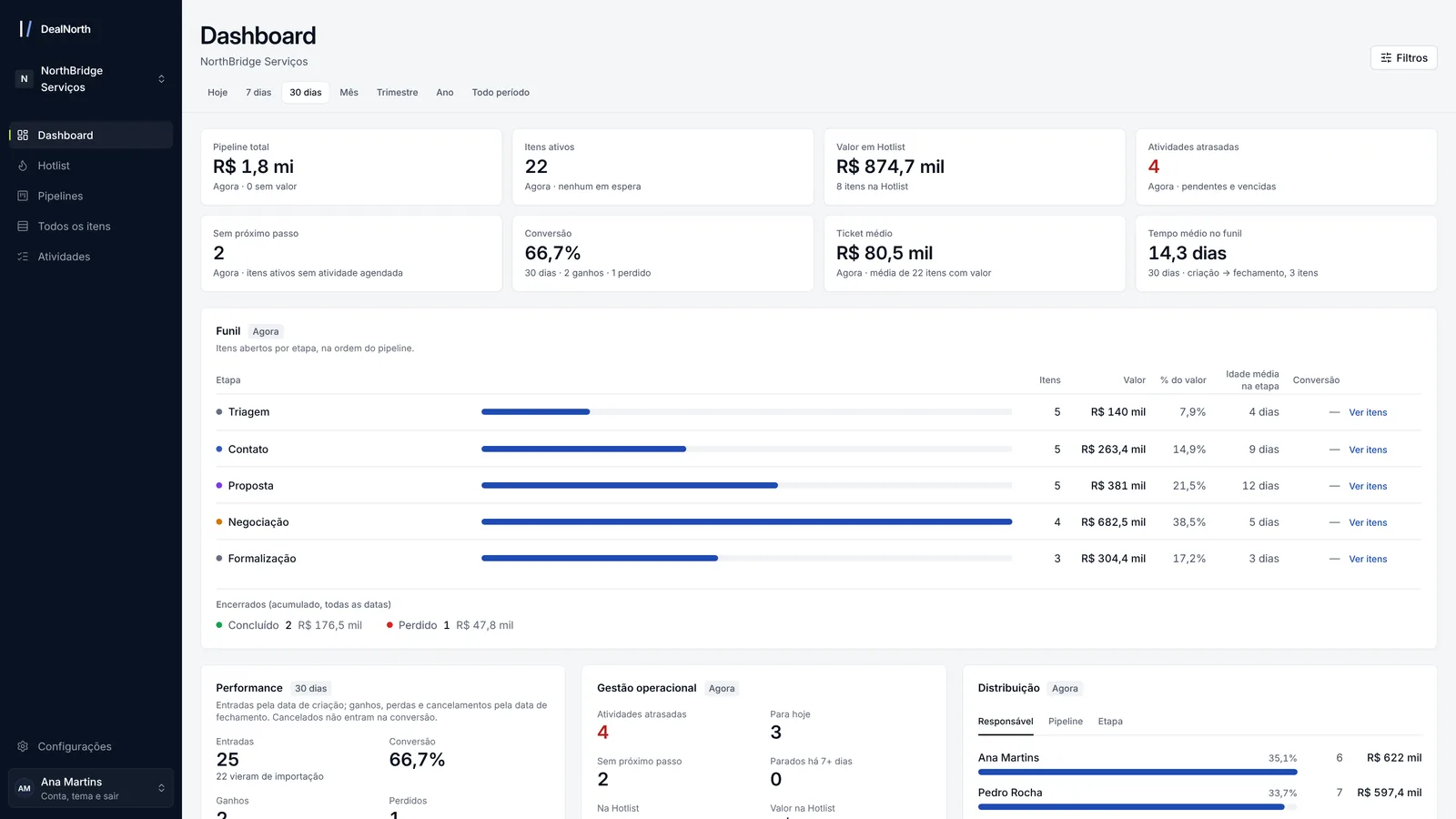Click the Proposta purple stage dot
Viewport: 1456px width, 819px height.
pyautogui.click(x=219, y=485)
